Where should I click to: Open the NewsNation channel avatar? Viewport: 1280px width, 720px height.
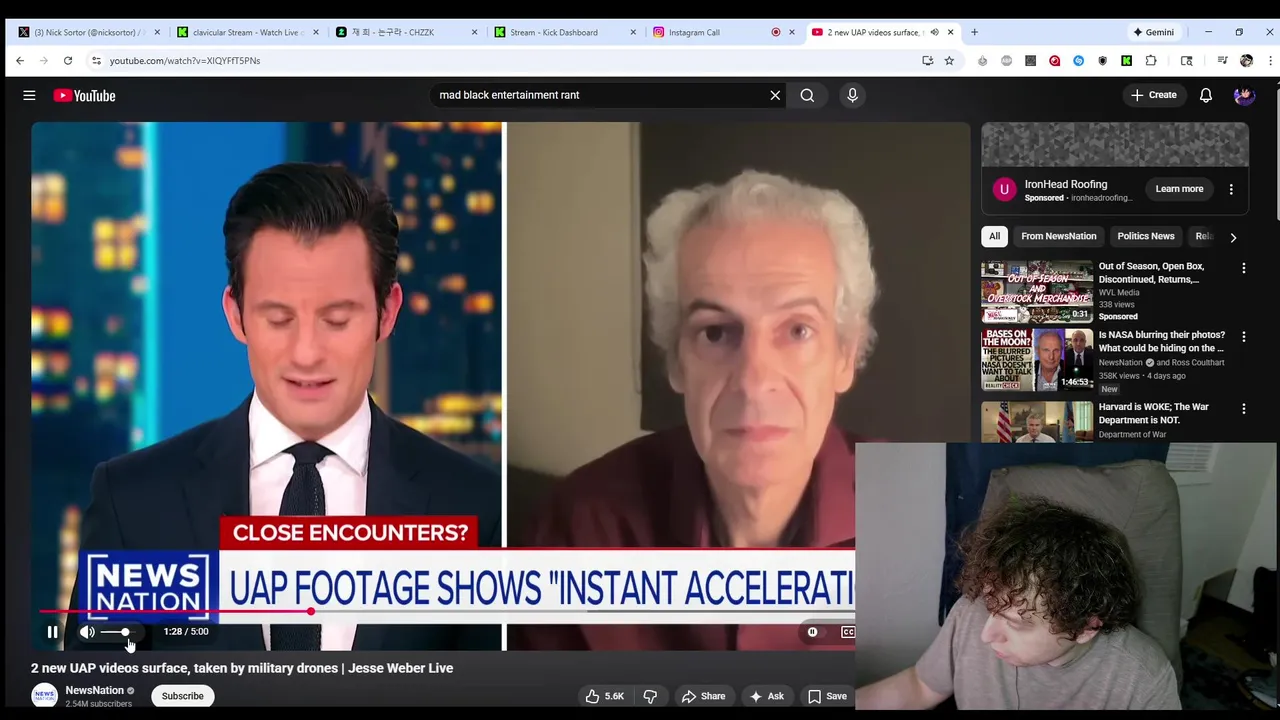point(44,696)
